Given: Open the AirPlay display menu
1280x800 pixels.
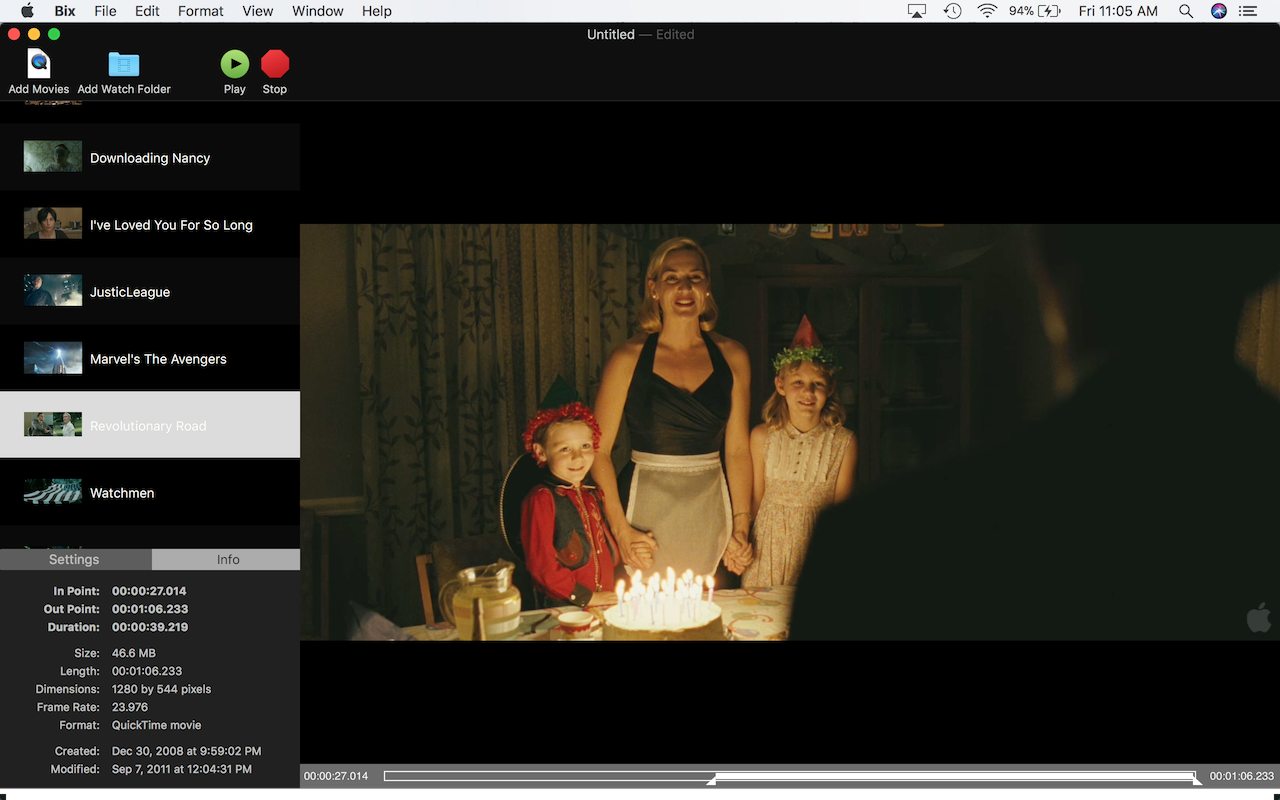Looking at the screenshot, I should [917, 11].
